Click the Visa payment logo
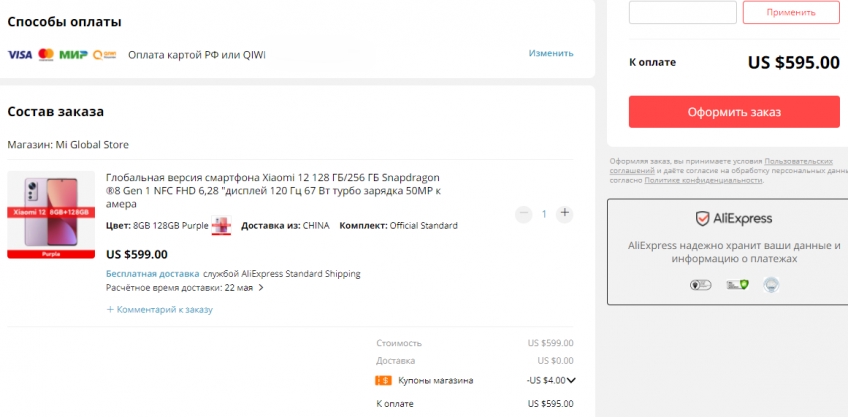The width and height of the screenshot is (848, 417). pos(19,54)
